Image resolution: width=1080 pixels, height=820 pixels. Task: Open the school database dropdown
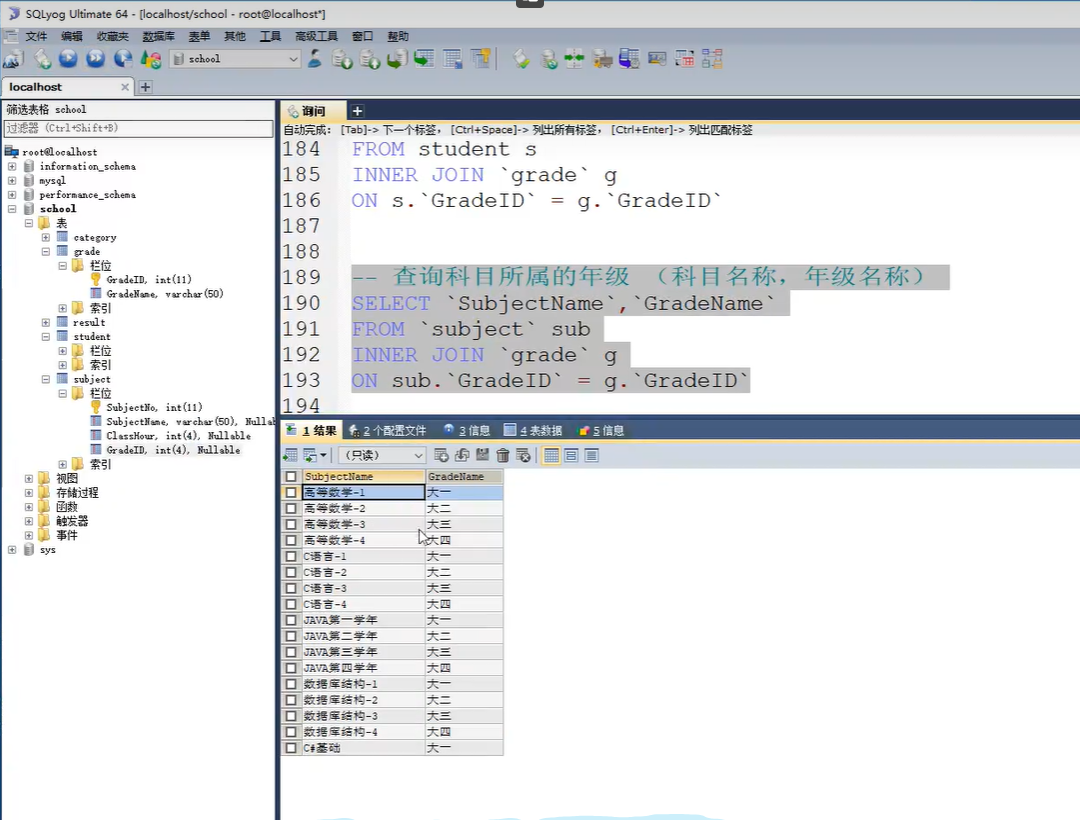pos(293,59)
